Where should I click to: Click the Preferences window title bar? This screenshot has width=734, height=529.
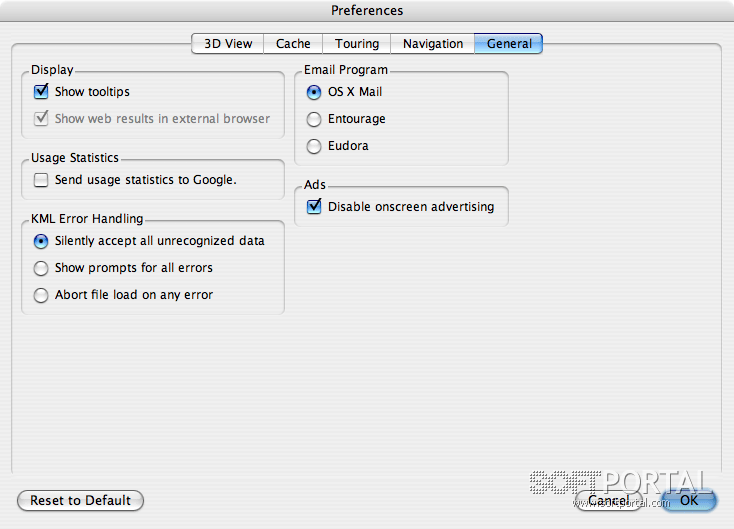tap(367, 11)
